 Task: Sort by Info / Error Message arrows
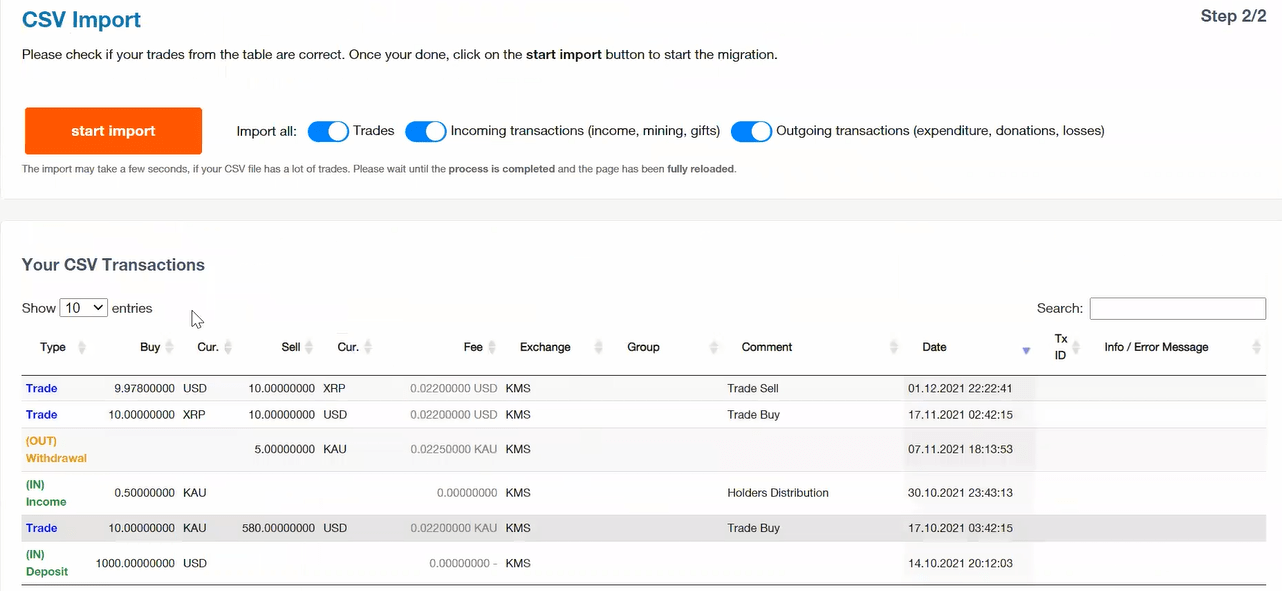pyautogui.click(x=1256, y=348)
